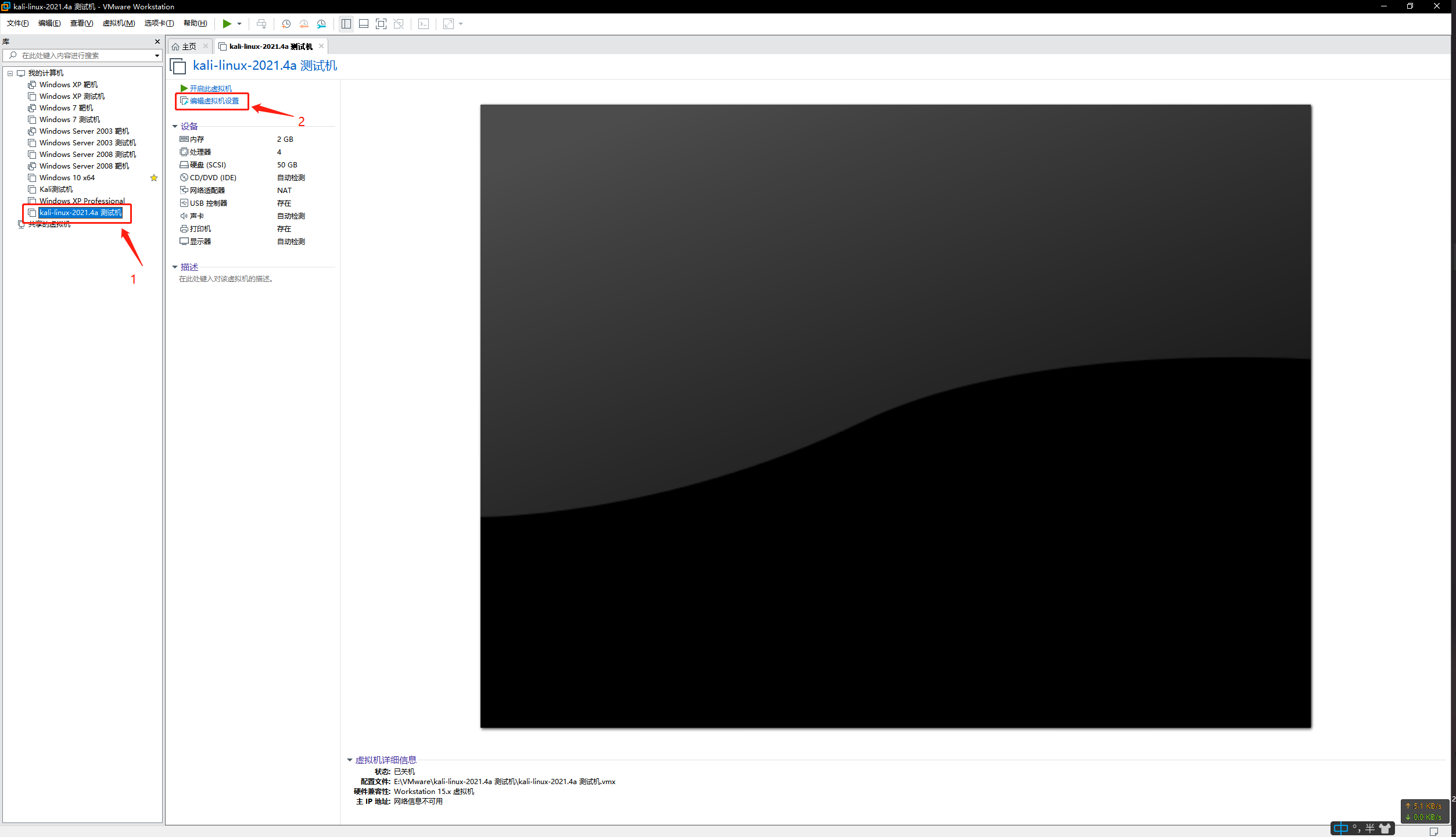Click the send Ctrl+Alt+Del icon
This screenshot has width=1456, height=837.
click(261, 24)
